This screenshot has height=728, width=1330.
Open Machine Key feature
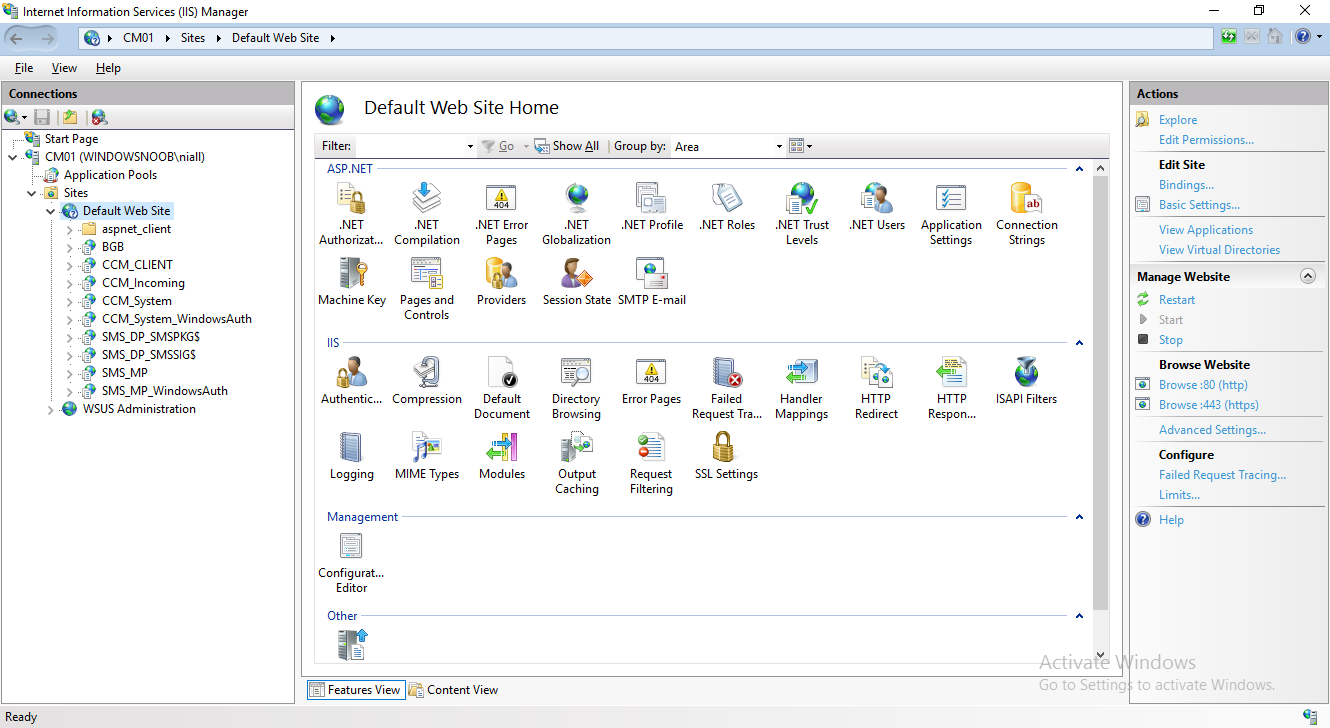click(352, 282)
